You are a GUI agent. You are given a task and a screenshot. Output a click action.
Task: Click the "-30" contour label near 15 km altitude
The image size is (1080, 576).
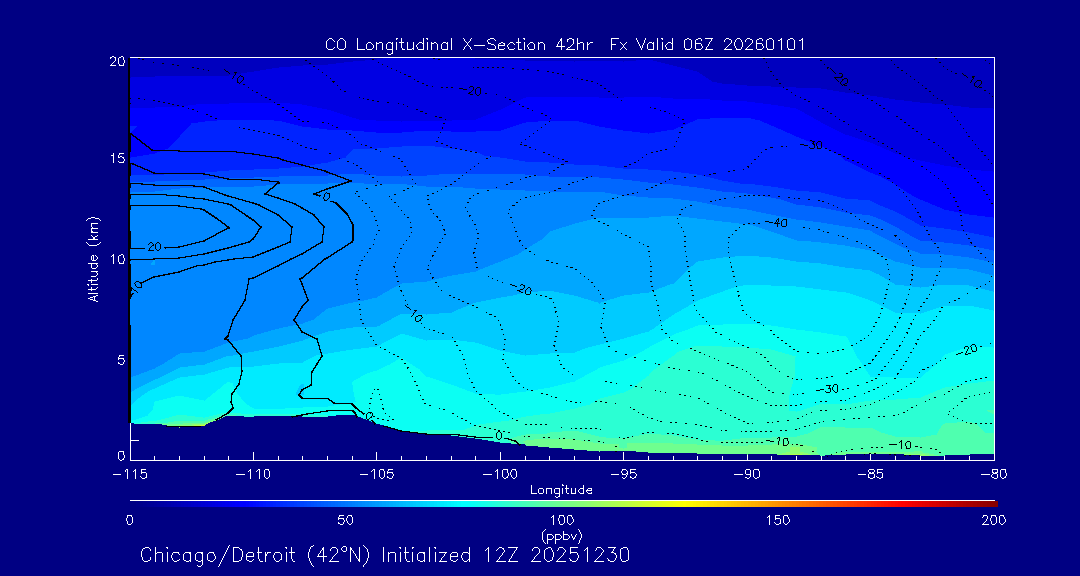(x=811, y=145)
